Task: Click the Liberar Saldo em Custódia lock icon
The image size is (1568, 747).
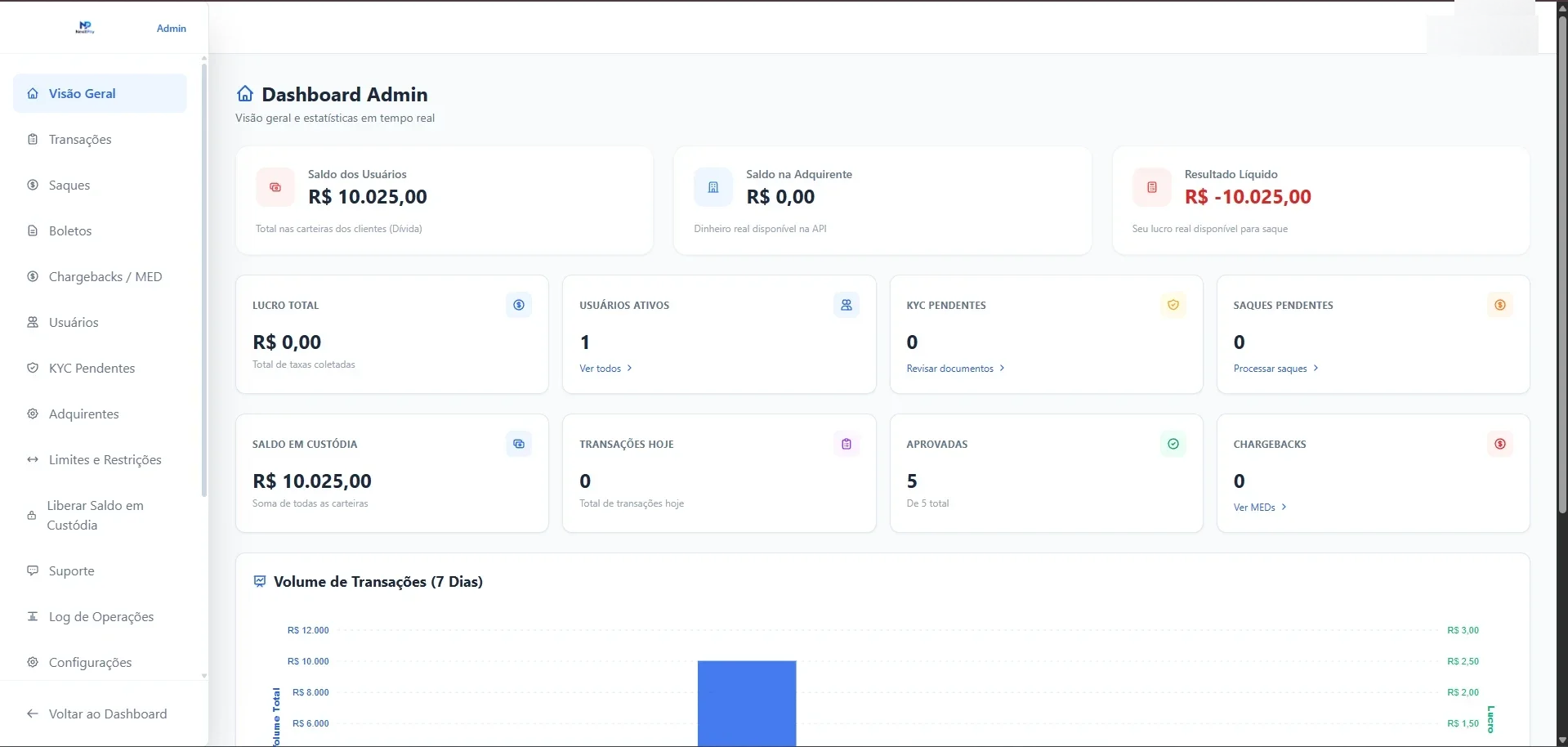Action: click(32, 515)
